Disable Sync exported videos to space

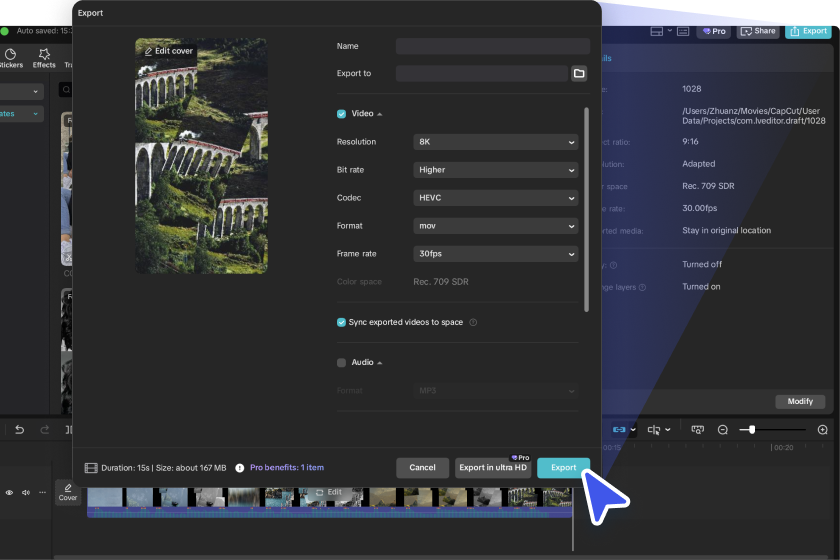tap(342, 323)
